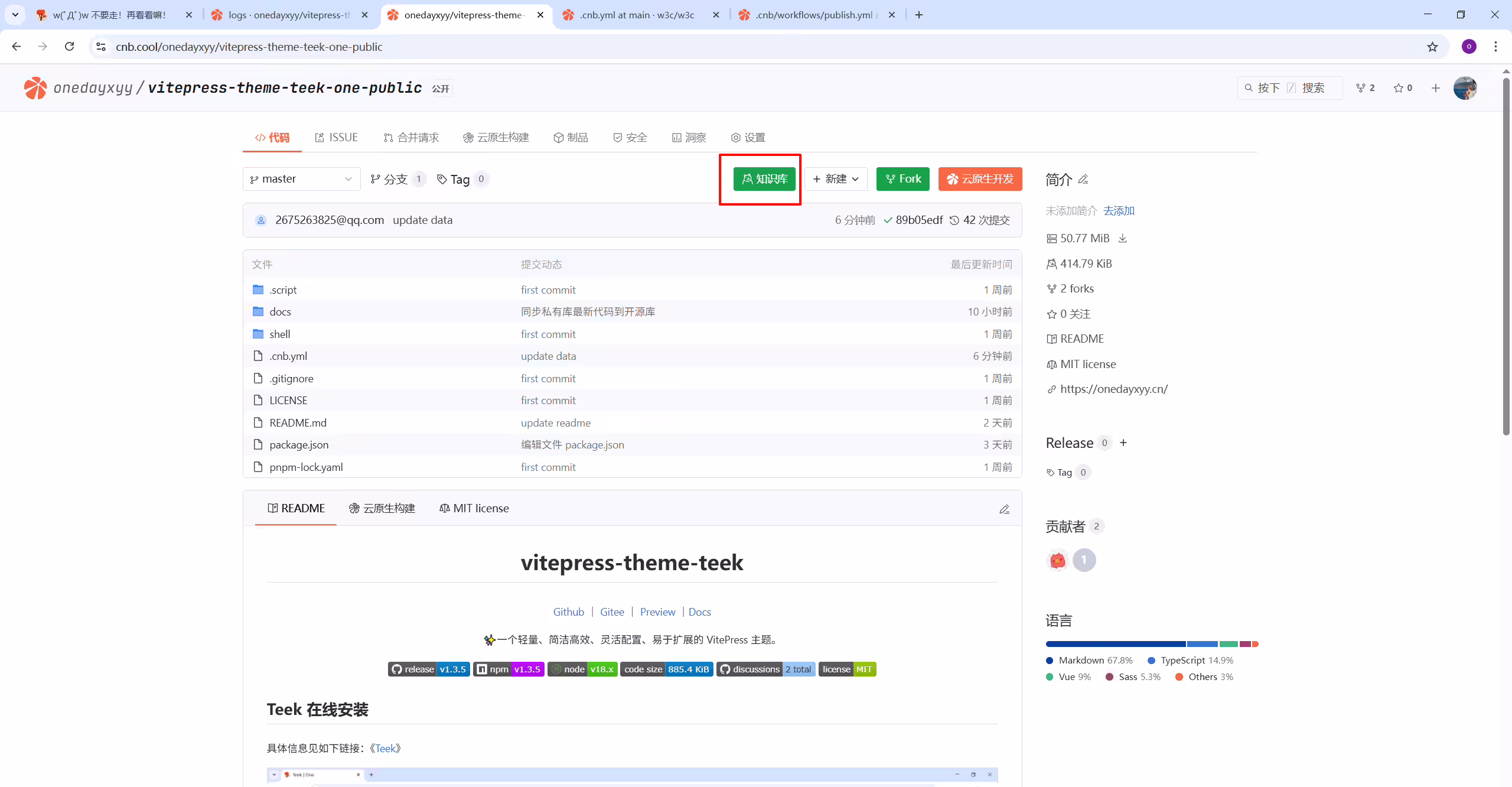Click the CNB logo icon in header
The image size is (1512, 787).
click(35, 88)
